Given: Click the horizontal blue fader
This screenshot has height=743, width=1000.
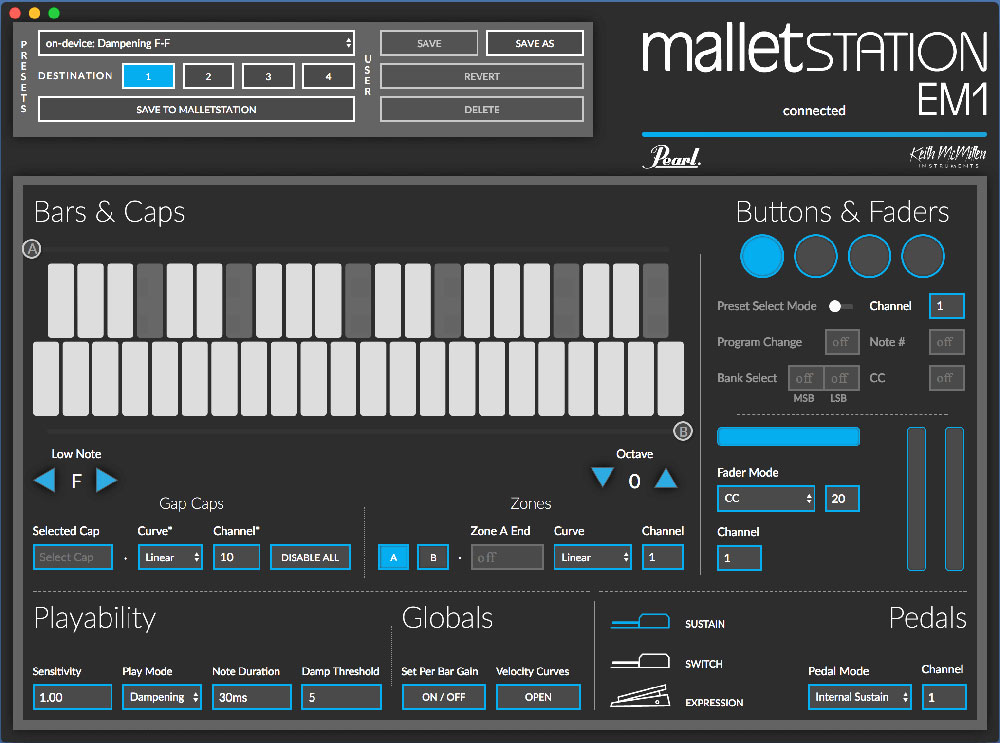Looking at the screenshot, I should [788, 436].
